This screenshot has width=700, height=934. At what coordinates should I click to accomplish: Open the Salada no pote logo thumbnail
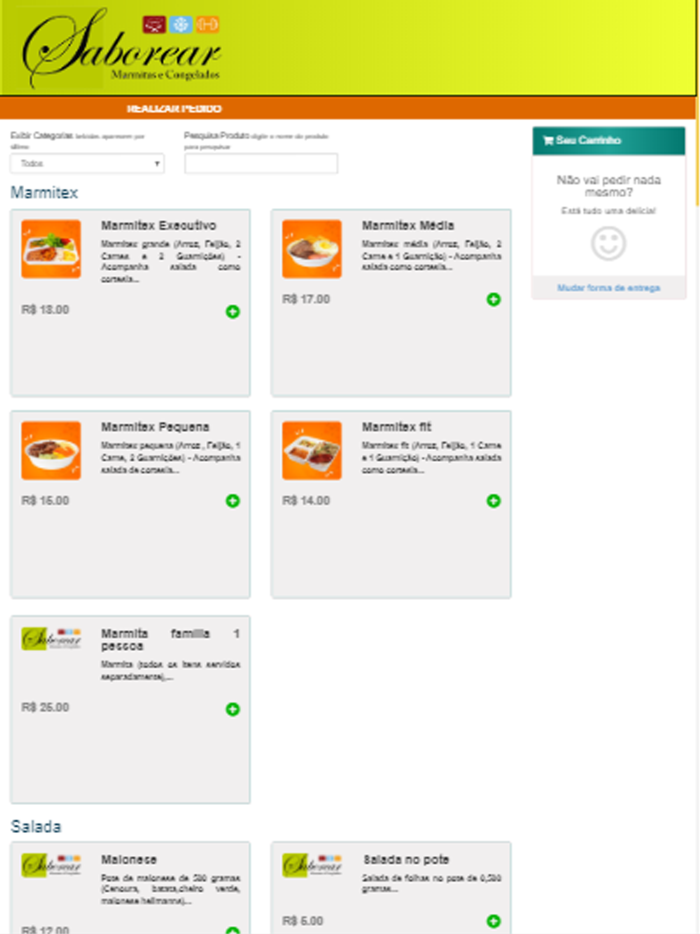click(312, 865)
